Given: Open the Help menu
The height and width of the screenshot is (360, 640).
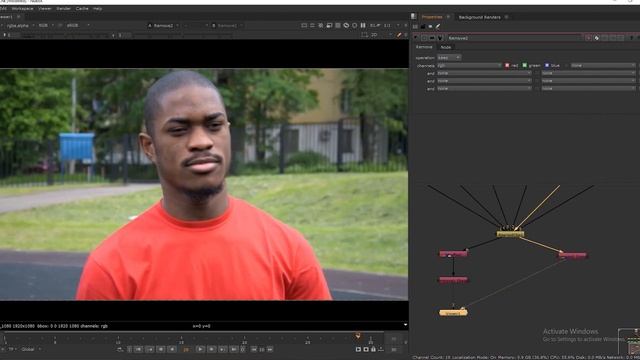Looking at the screenshot, I should (x=97, y=9).
